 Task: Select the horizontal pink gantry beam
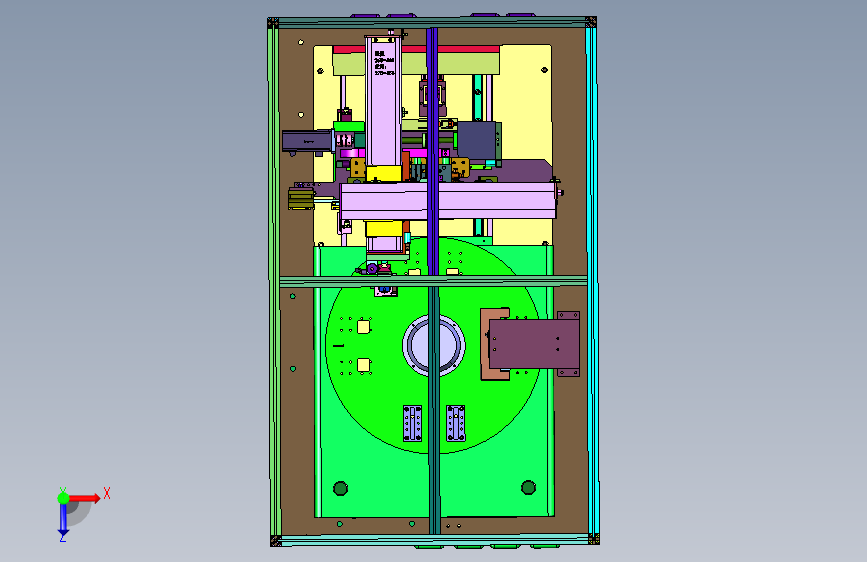pos(448,201)
